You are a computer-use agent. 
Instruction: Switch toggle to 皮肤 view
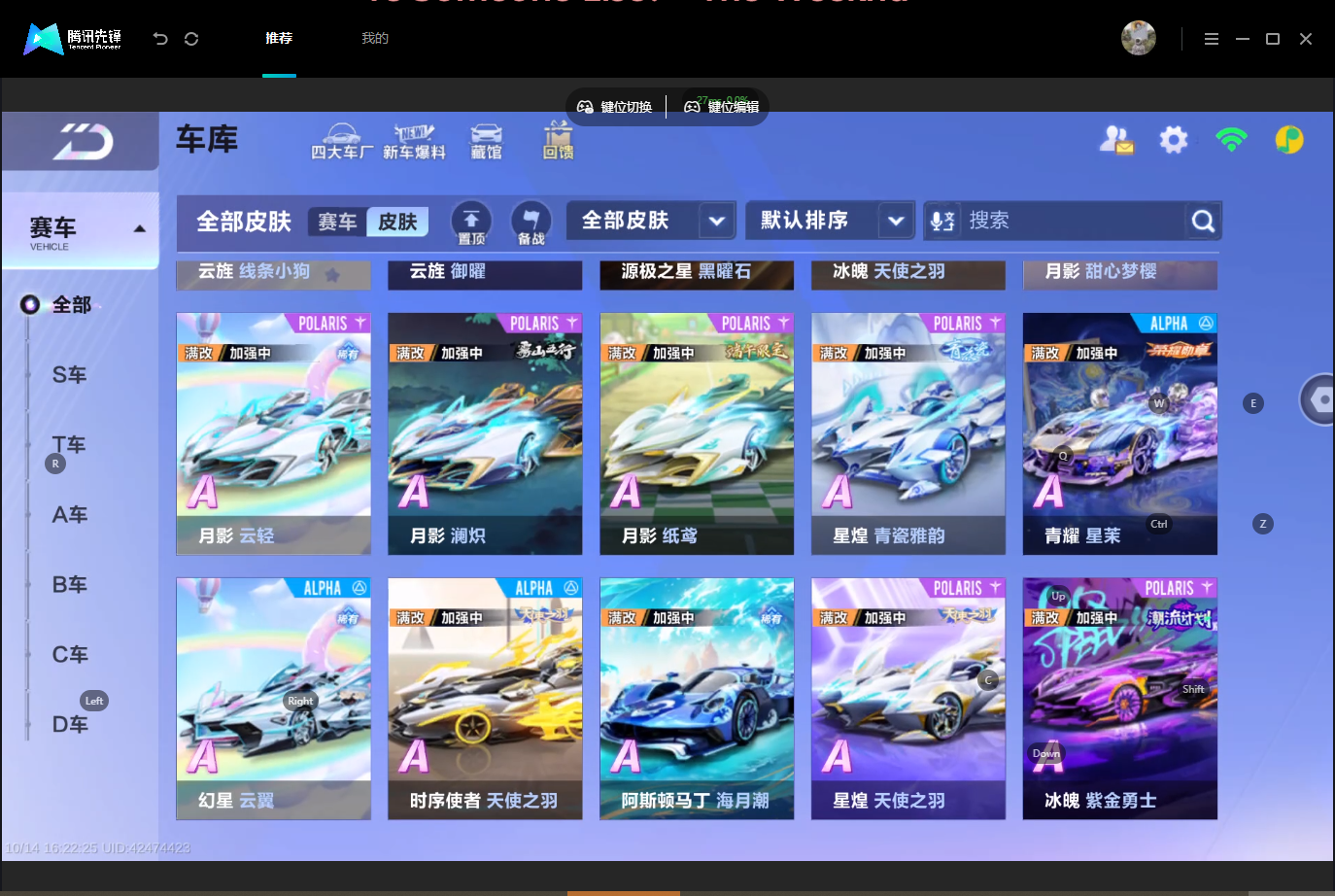click(x=397, y=223)
